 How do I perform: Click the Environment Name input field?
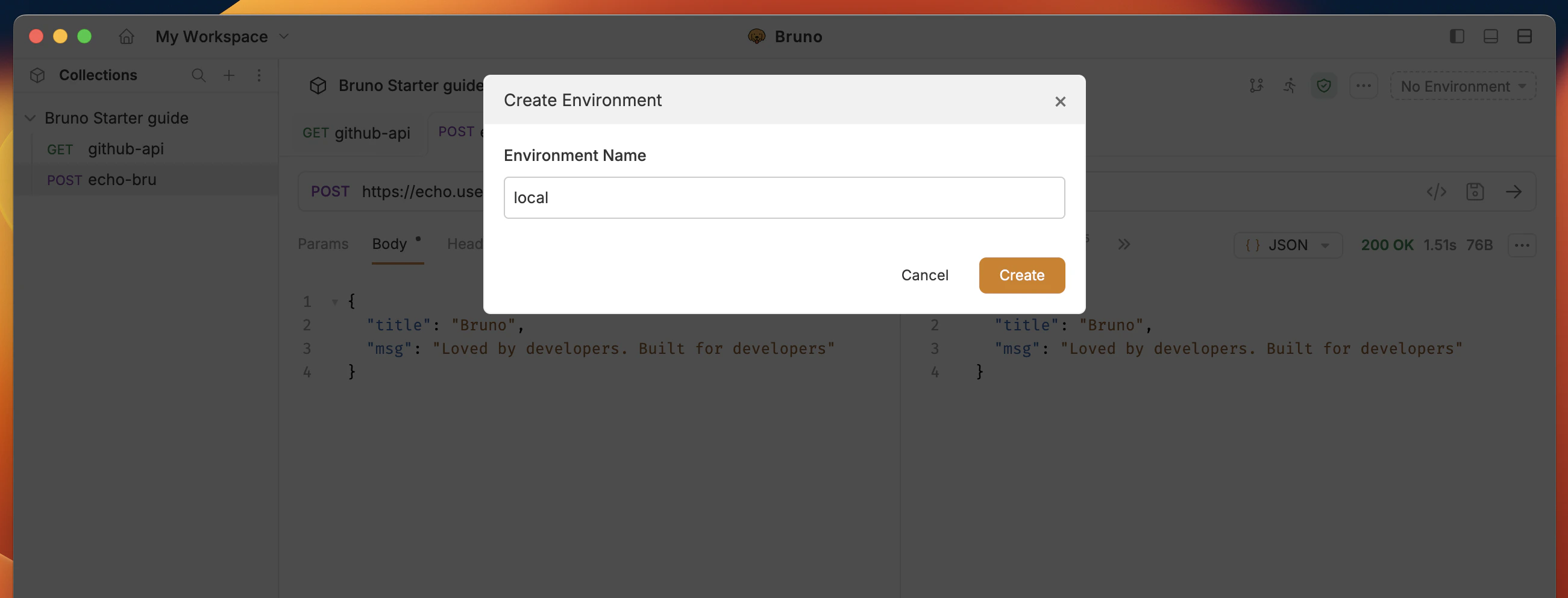coord(784,197)
